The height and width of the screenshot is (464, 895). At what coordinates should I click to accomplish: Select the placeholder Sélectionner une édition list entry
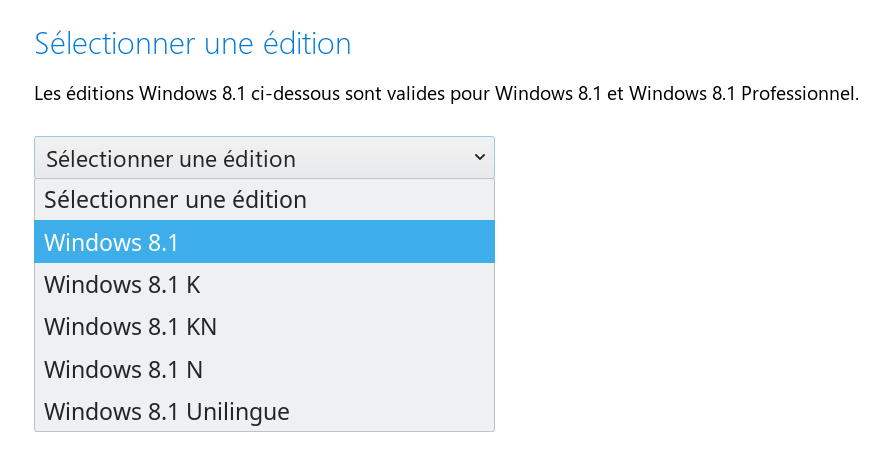[264, 200]
